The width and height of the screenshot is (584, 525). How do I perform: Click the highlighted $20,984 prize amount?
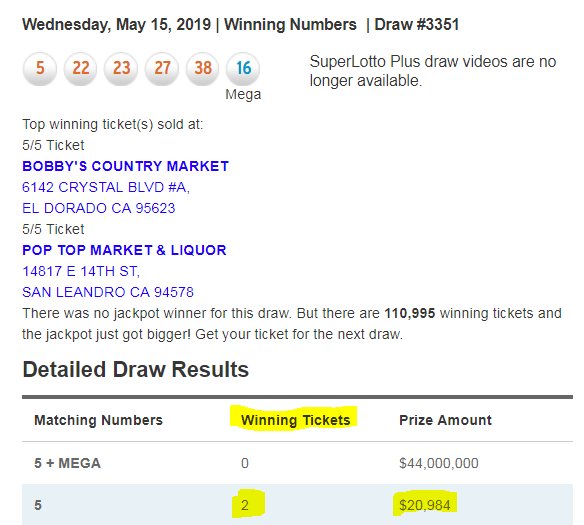(425, 505)
